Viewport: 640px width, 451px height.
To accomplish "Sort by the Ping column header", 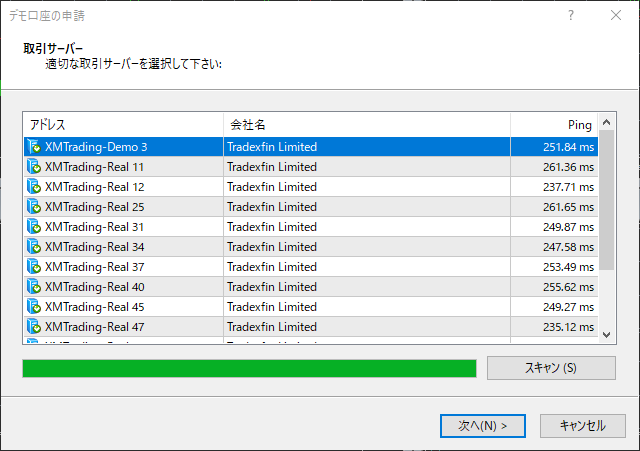I will (x=554, y=124).
